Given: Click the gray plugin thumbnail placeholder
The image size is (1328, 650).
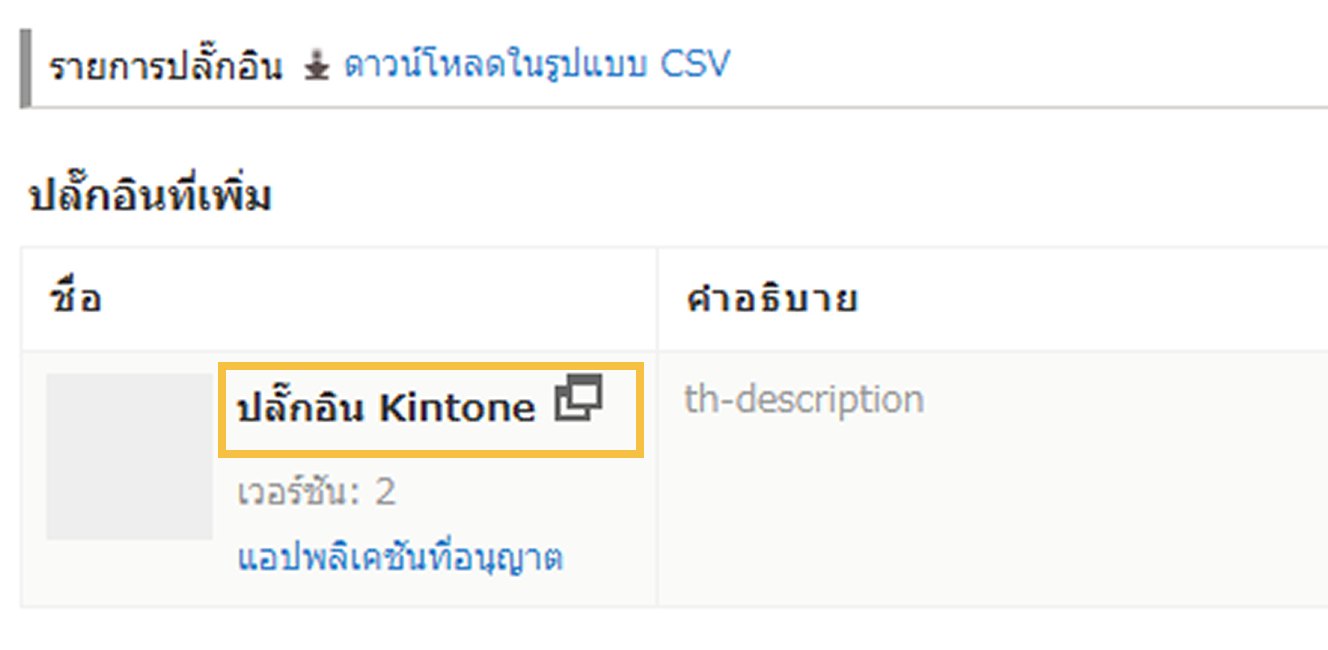Looking at the screenshot, I should (x=129, y=457).
